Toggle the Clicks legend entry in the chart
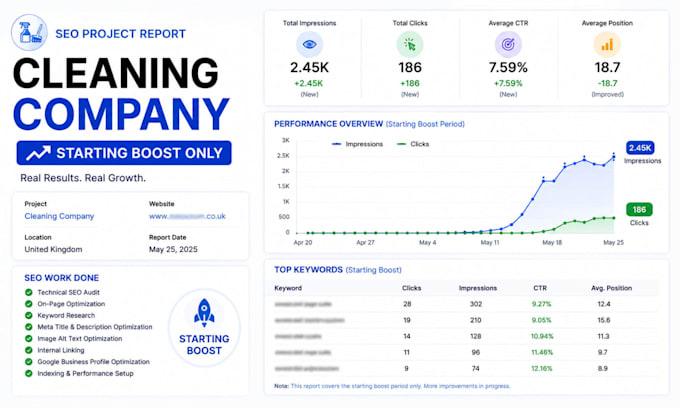The width and height of the screenshot is (680, 409). point(413,144)
